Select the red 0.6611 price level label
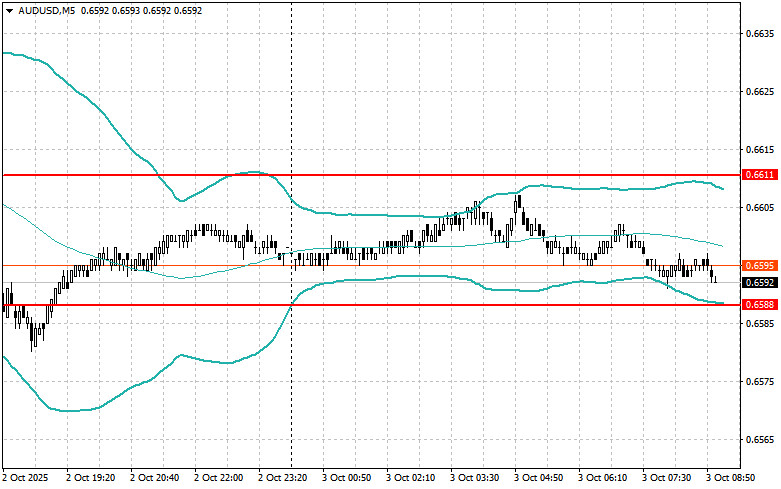 coord(760,175)
